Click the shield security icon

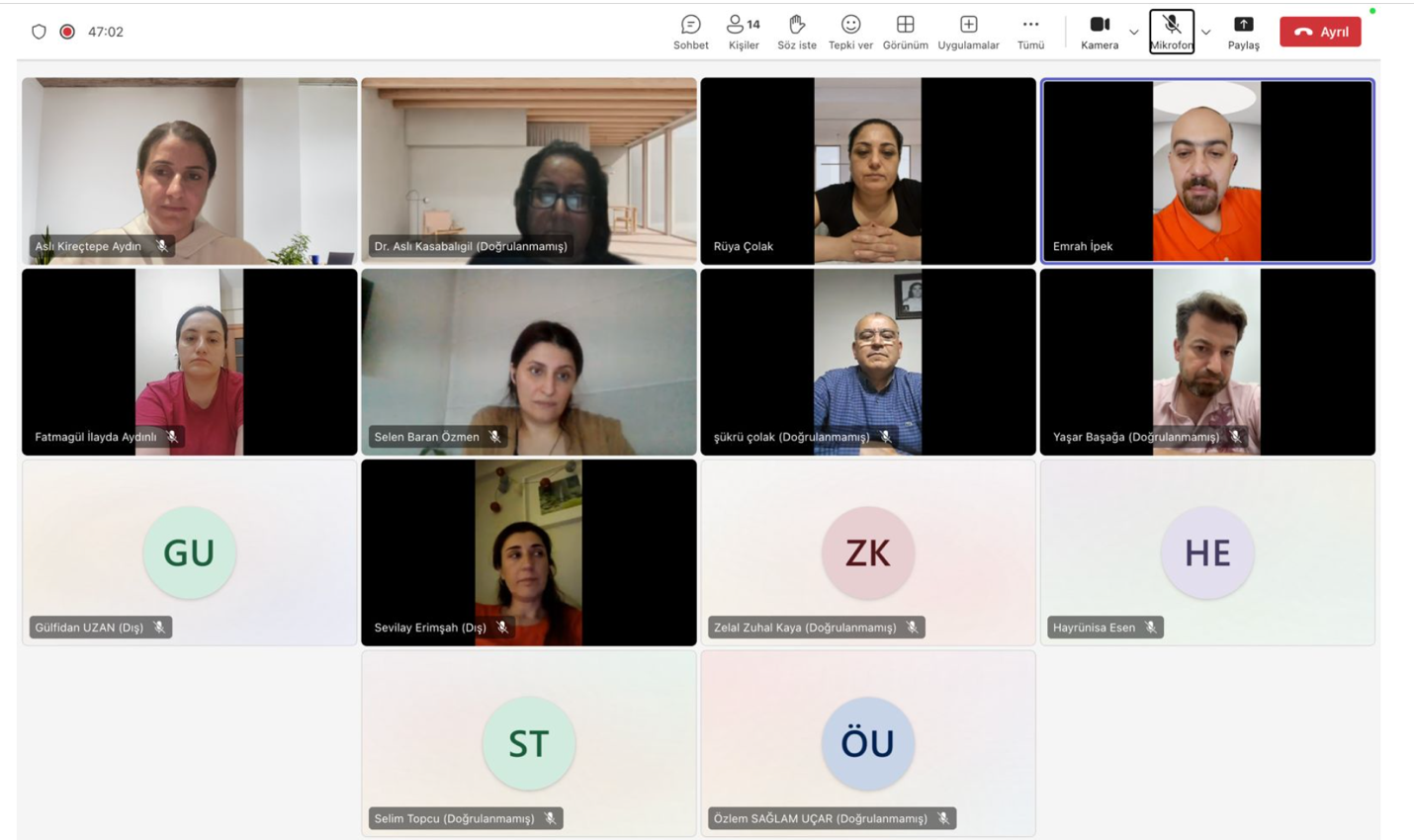tap(39, 32)
